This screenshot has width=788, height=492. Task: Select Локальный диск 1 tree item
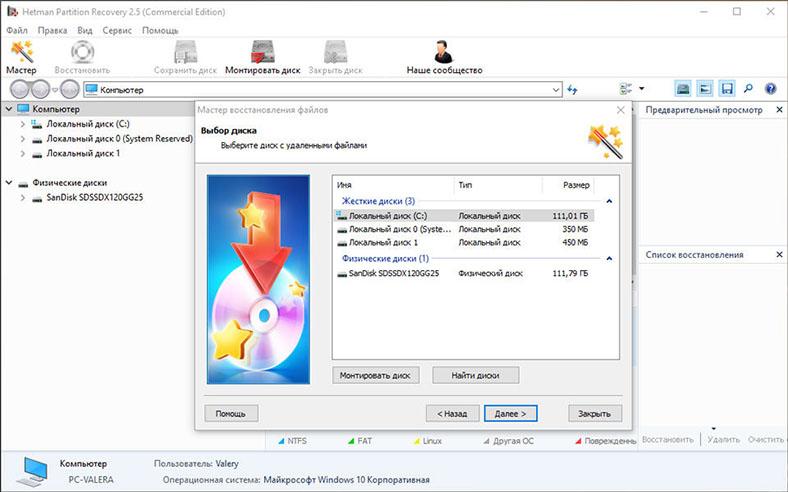(83, 154)
